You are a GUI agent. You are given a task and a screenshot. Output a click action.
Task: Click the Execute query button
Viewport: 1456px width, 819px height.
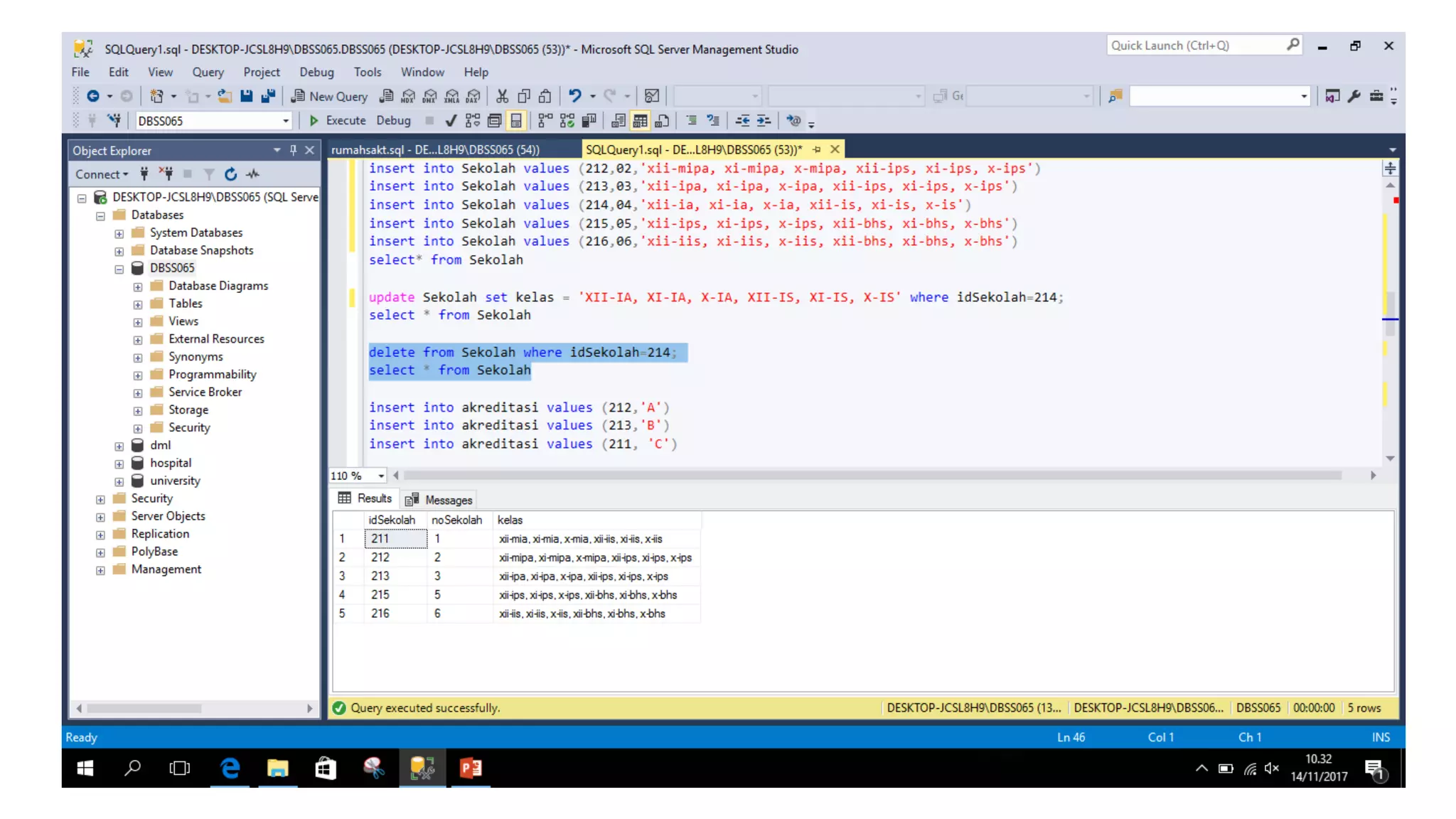pos(338,121)
